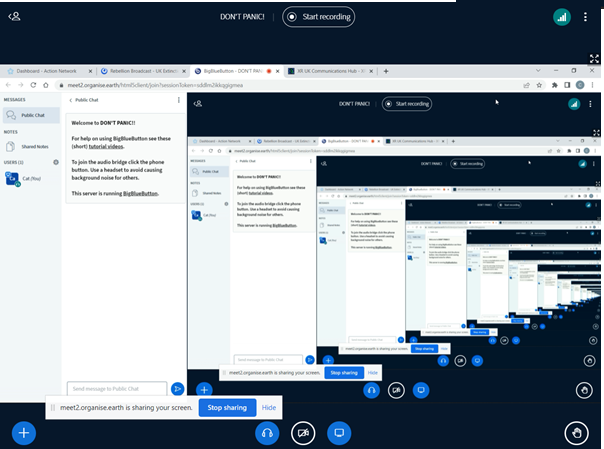This screenshot has height=449, width=604.
Task: Click the largest Send message to Public Chat field
Action: click(x=117, y=389)
